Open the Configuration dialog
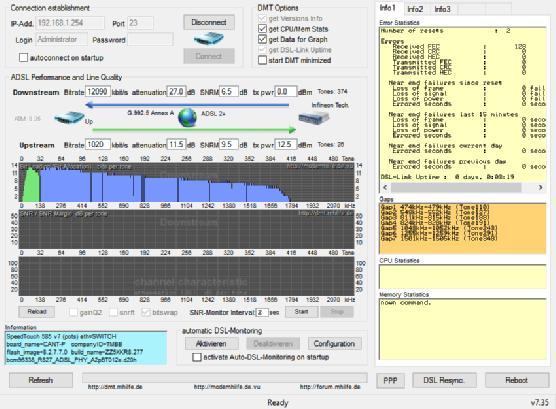 click(x=334, y=344)
